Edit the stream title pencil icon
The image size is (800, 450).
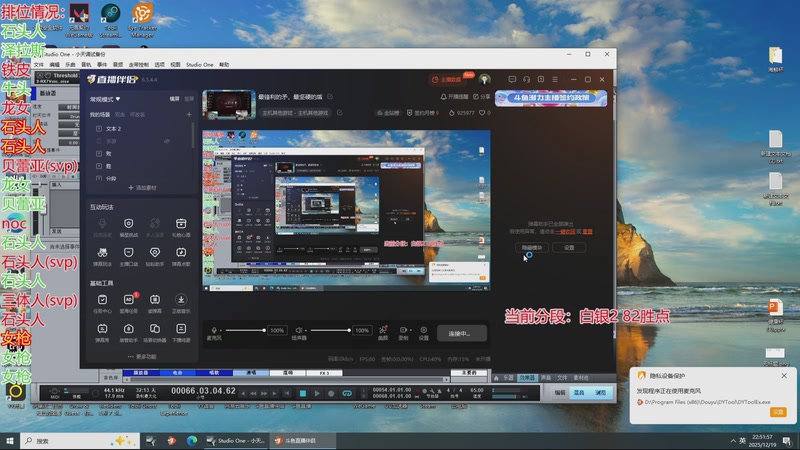tap(330, 96)
